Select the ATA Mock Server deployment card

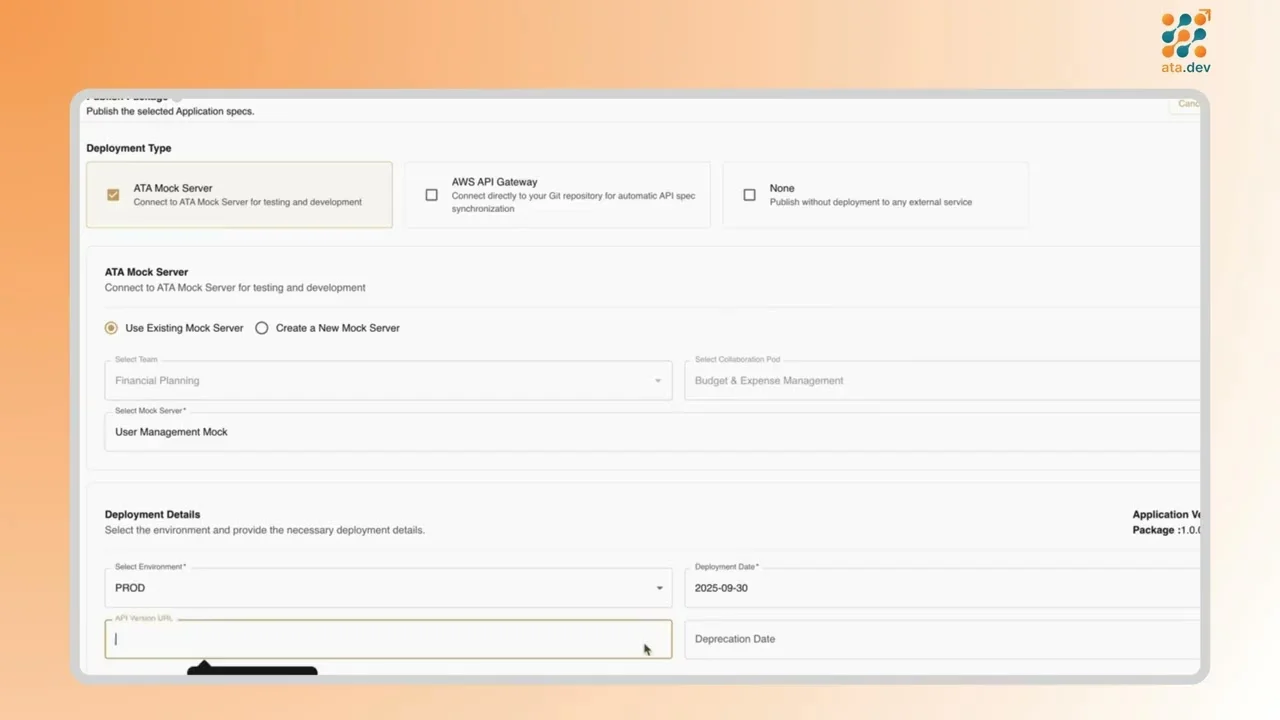click(x=239, y=195)
